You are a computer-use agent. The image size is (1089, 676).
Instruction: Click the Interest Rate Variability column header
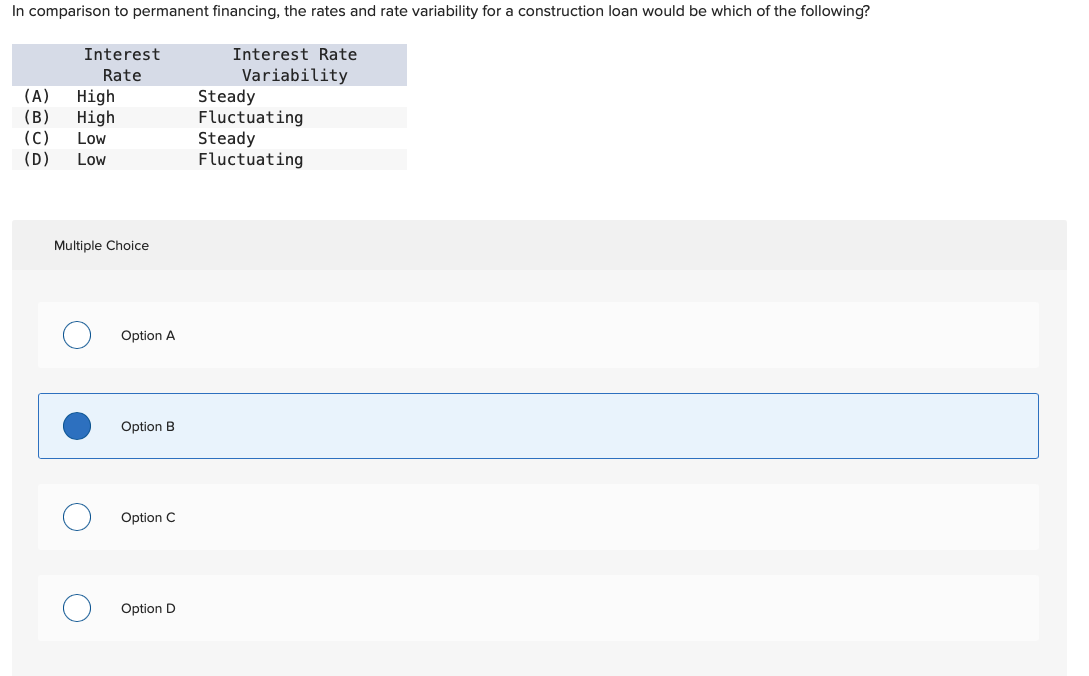pyautogui.click(x=295, y=64)
